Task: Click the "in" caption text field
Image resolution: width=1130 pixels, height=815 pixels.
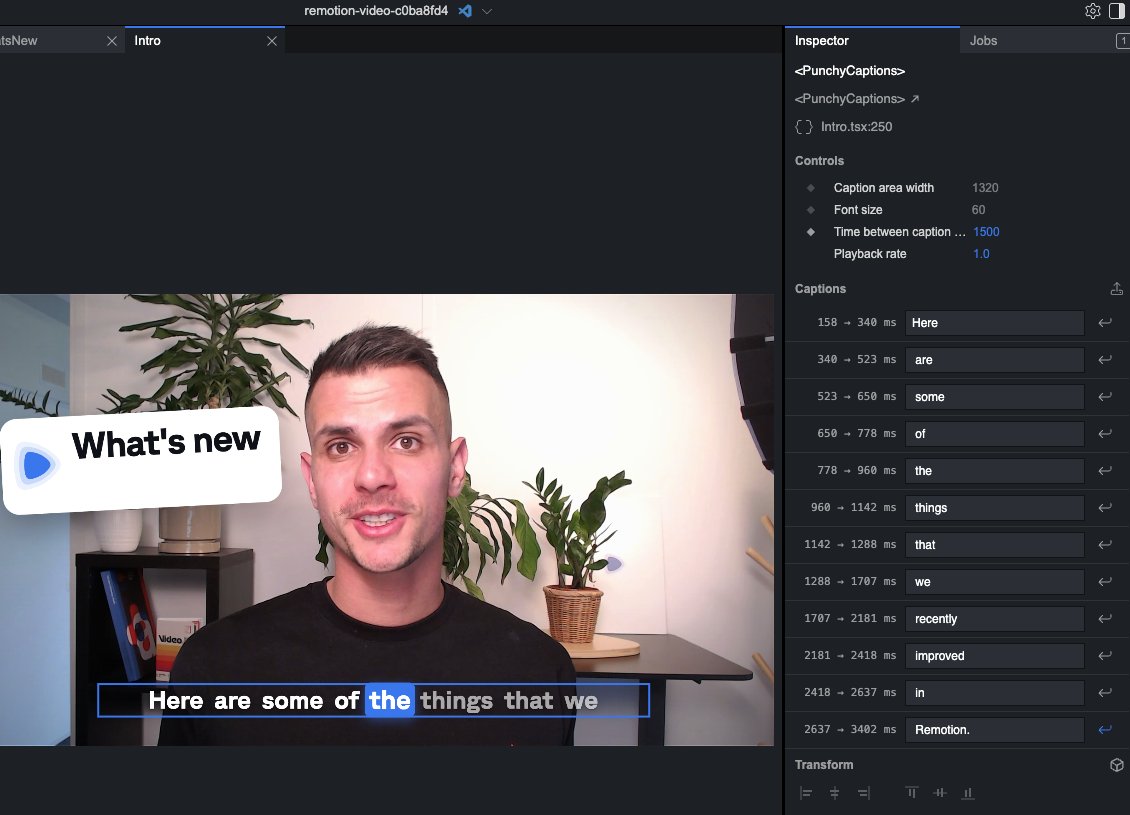Action: 995,692
